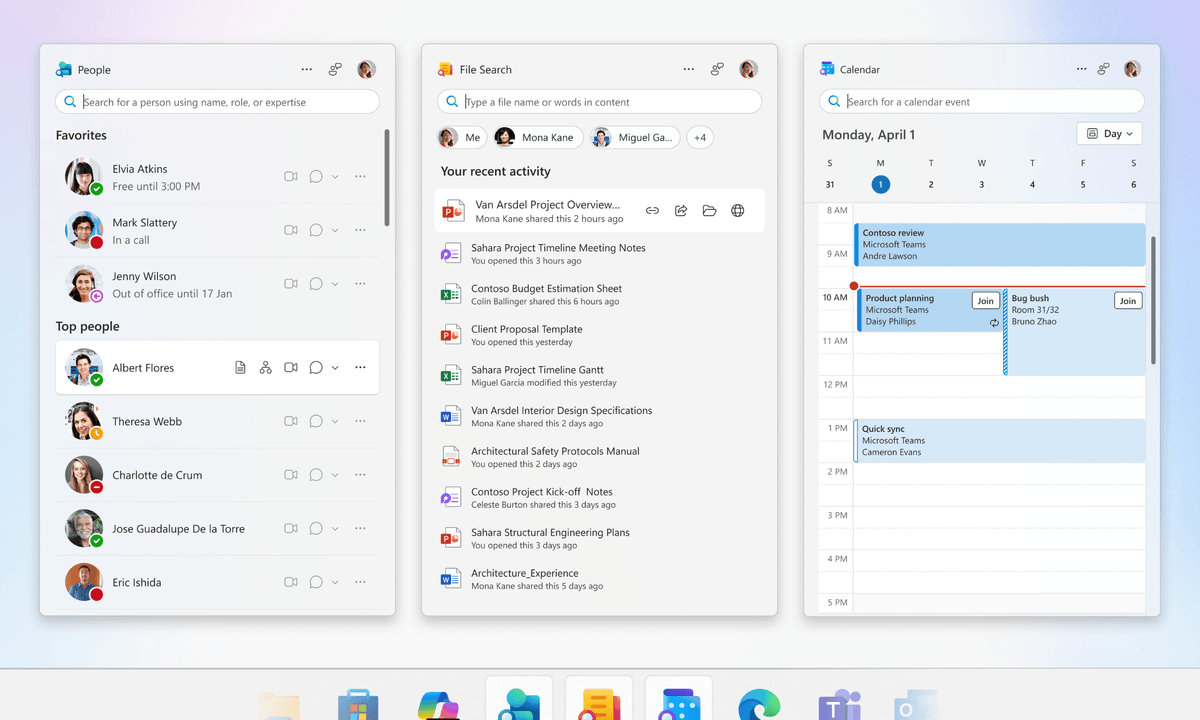Viewport: 1200px width, 720px height.
Task: Expand the chevron next to Mark Slattery
Action: pos(336,230)
